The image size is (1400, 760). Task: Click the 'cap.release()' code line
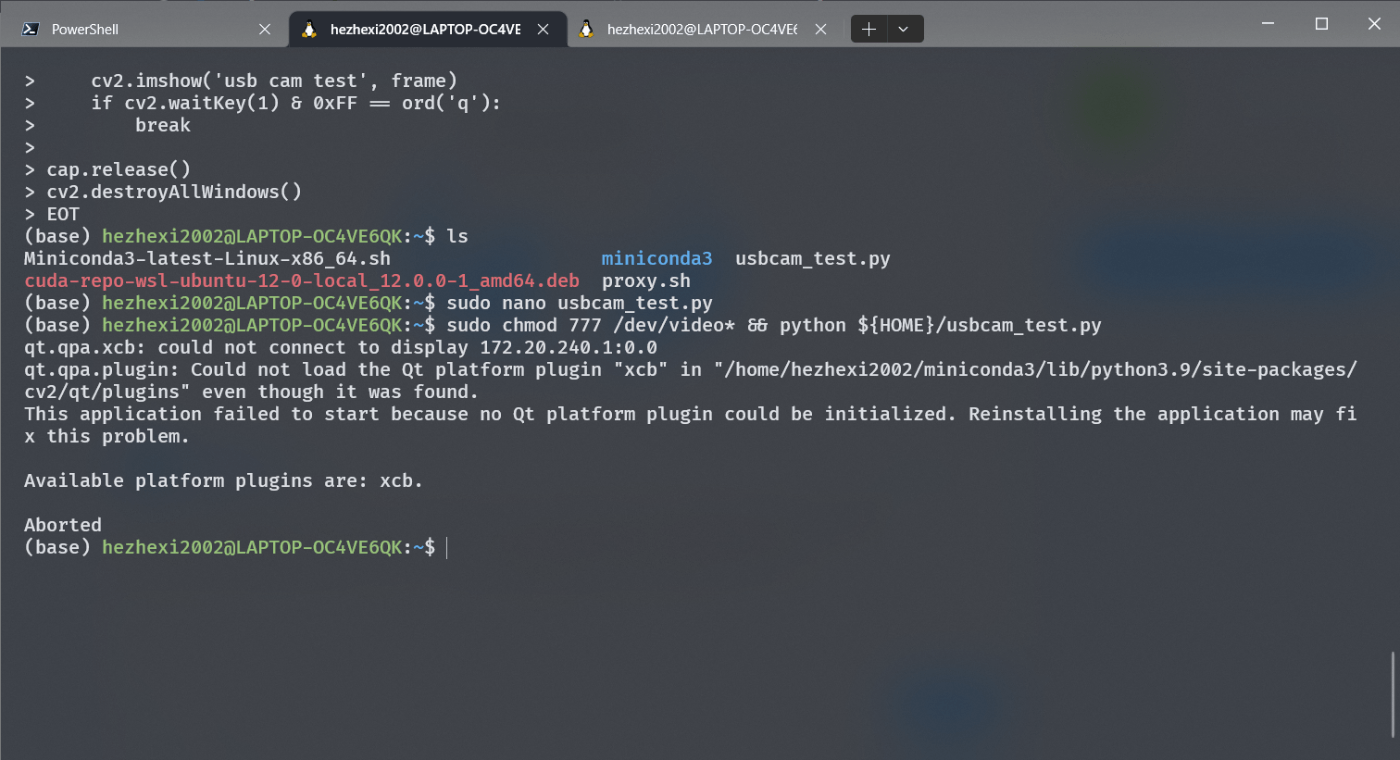pyautogui.click(x=118, y=169)
